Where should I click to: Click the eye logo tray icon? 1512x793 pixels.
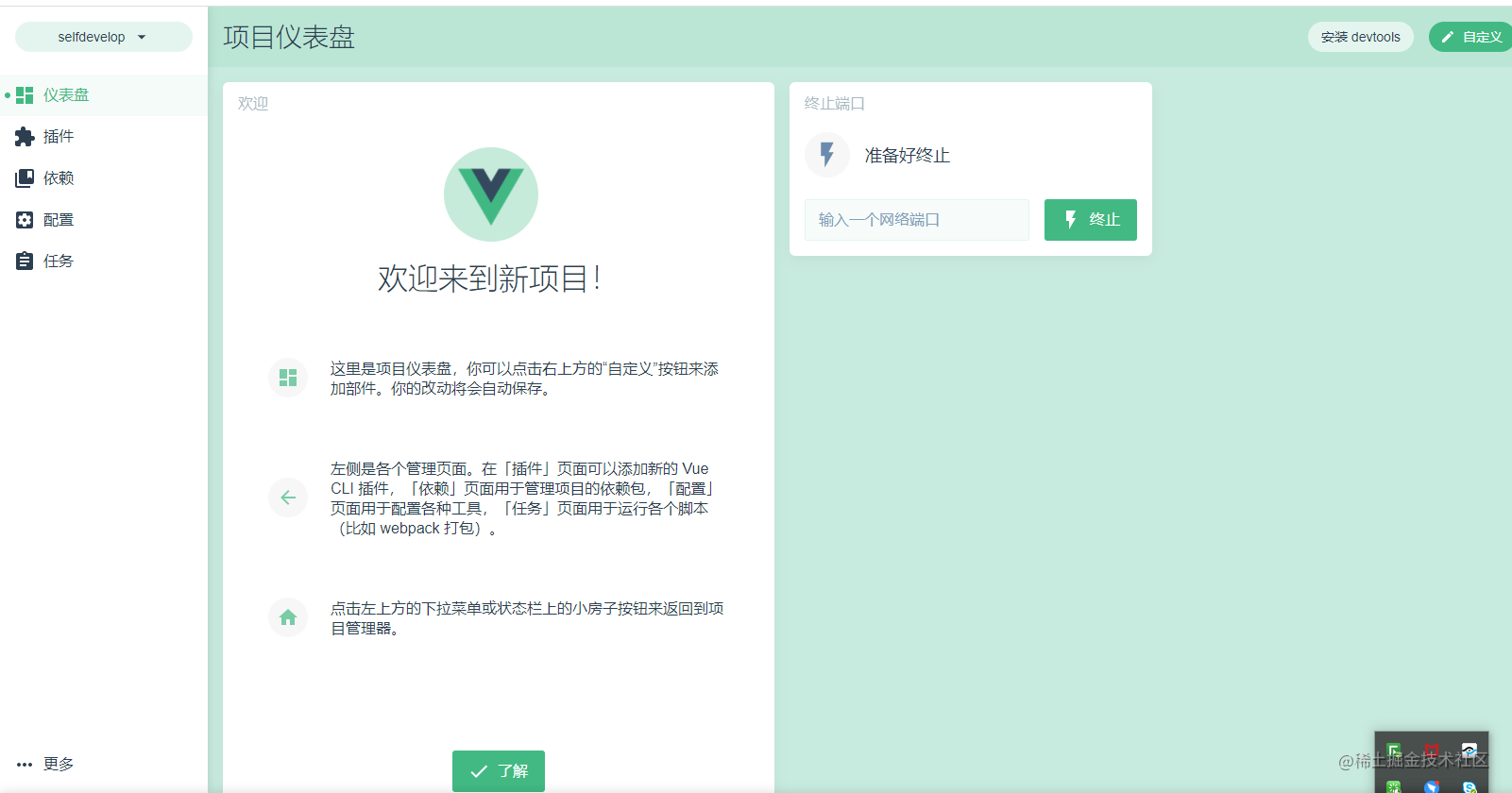[x=1470, y=751]
